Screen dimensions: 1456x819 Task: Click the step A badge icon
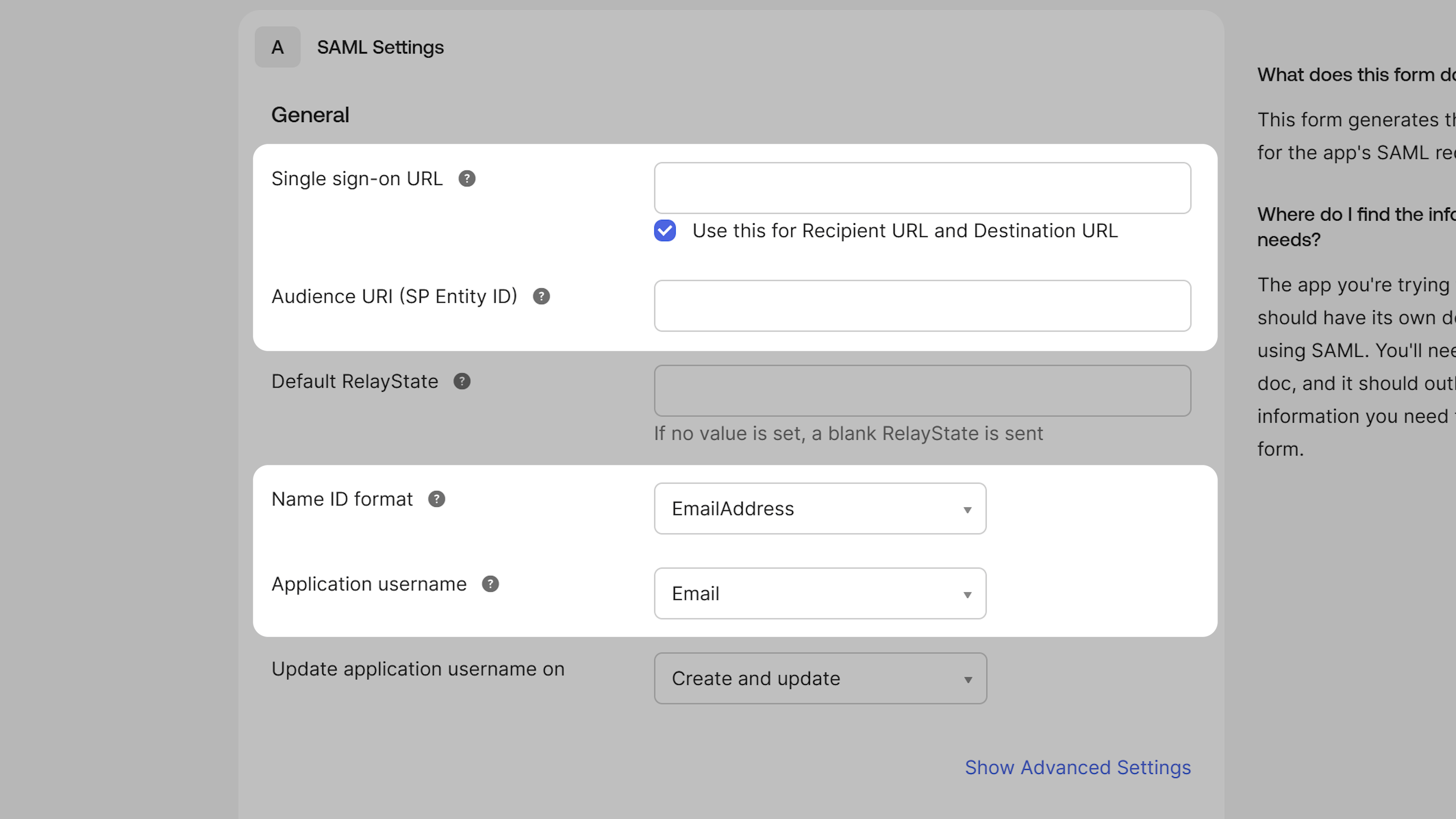(x=278, y=47)
